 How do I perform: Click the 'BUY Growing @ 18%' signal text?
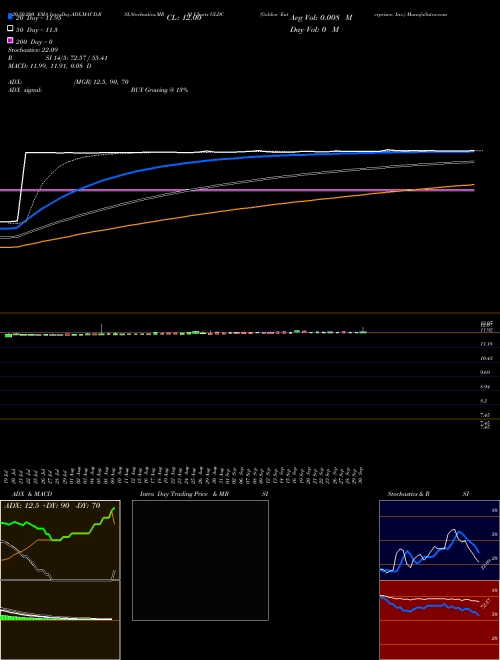tap(159, 90)
